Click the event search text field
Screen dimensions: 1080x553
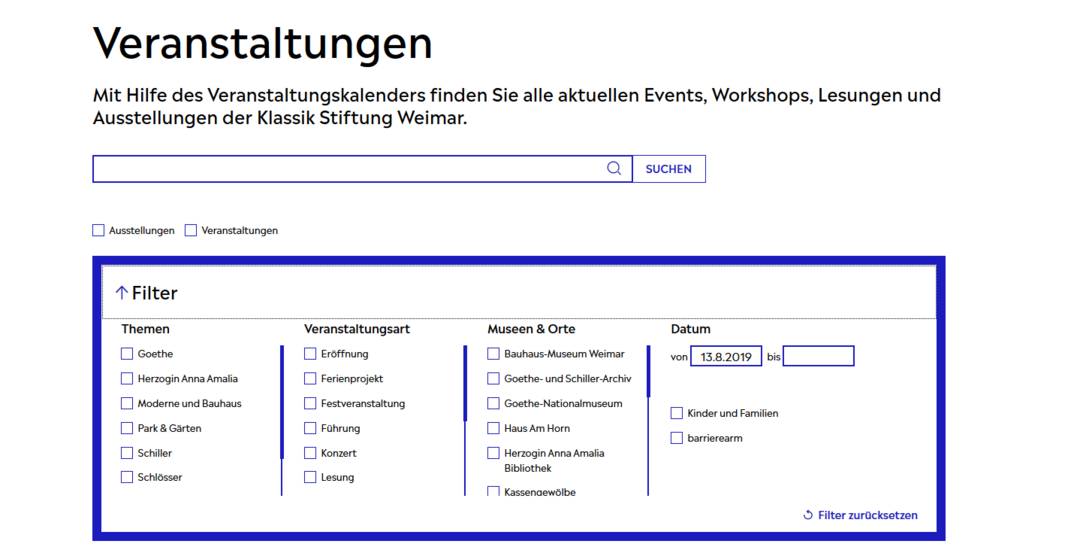pos(350,169)
